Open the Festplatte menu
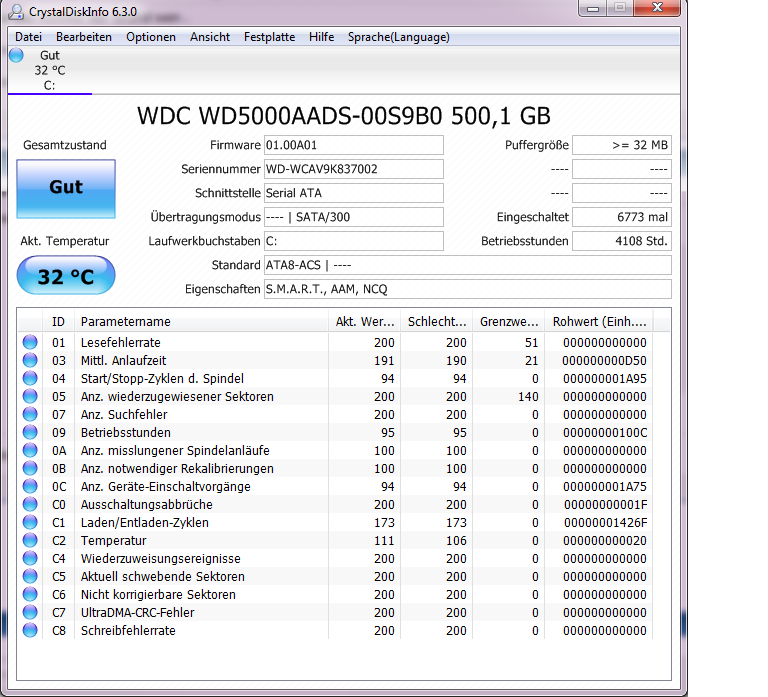The height and width of the screenshot is (697, 768). 269,37
